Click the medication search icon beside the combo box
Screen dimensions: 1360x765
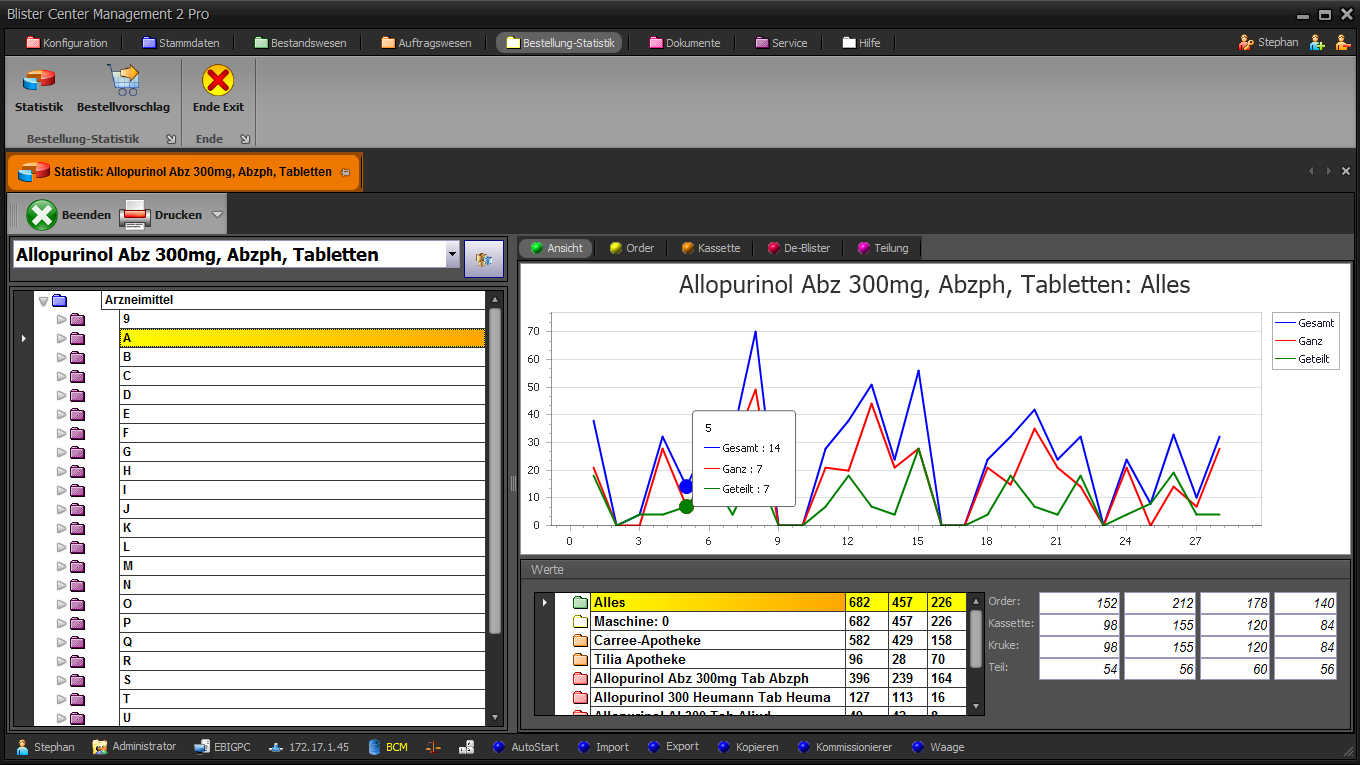pyautogui.click(x=484, y=258)
